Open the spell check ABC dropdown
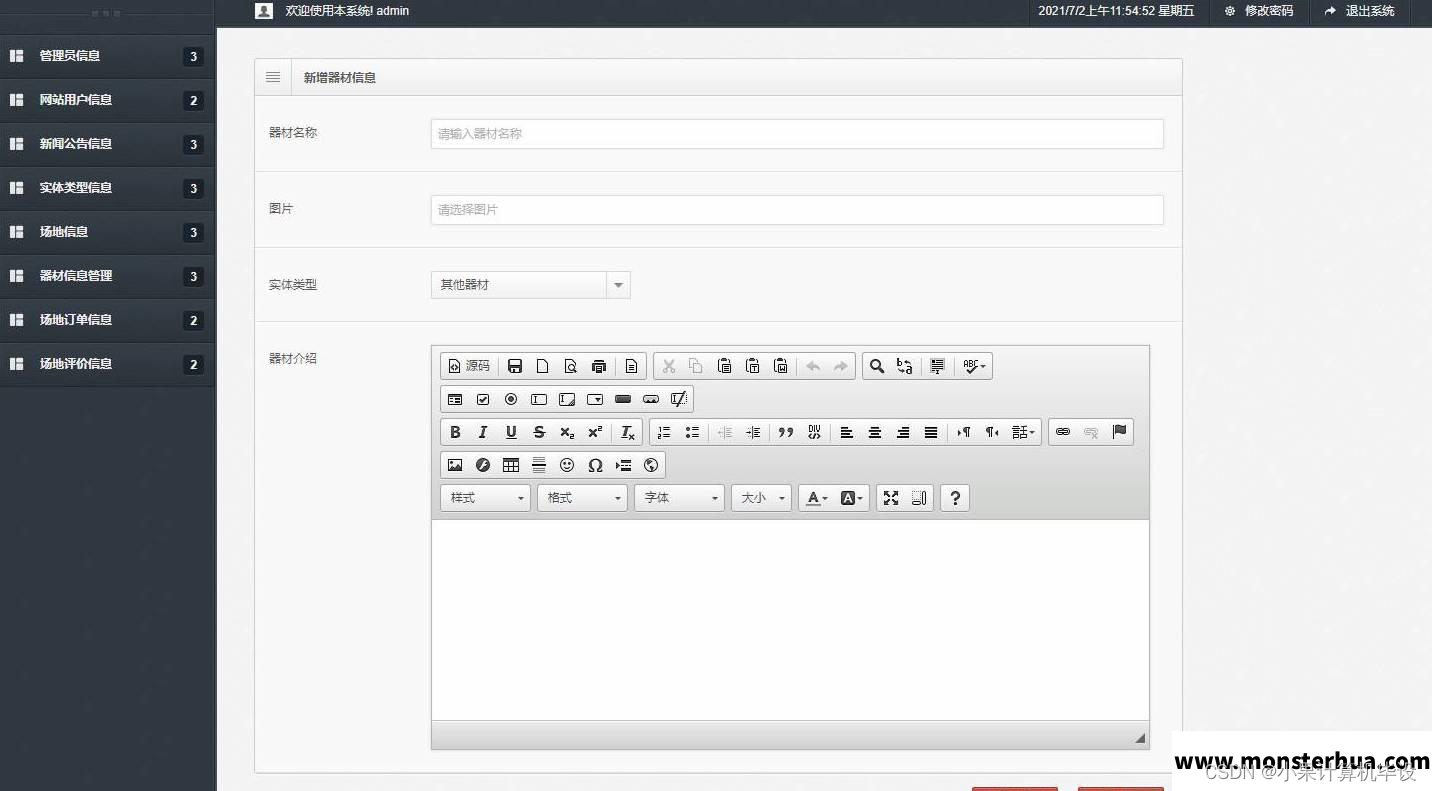This screenshot has height=791, width=1432. click(974, 366)
